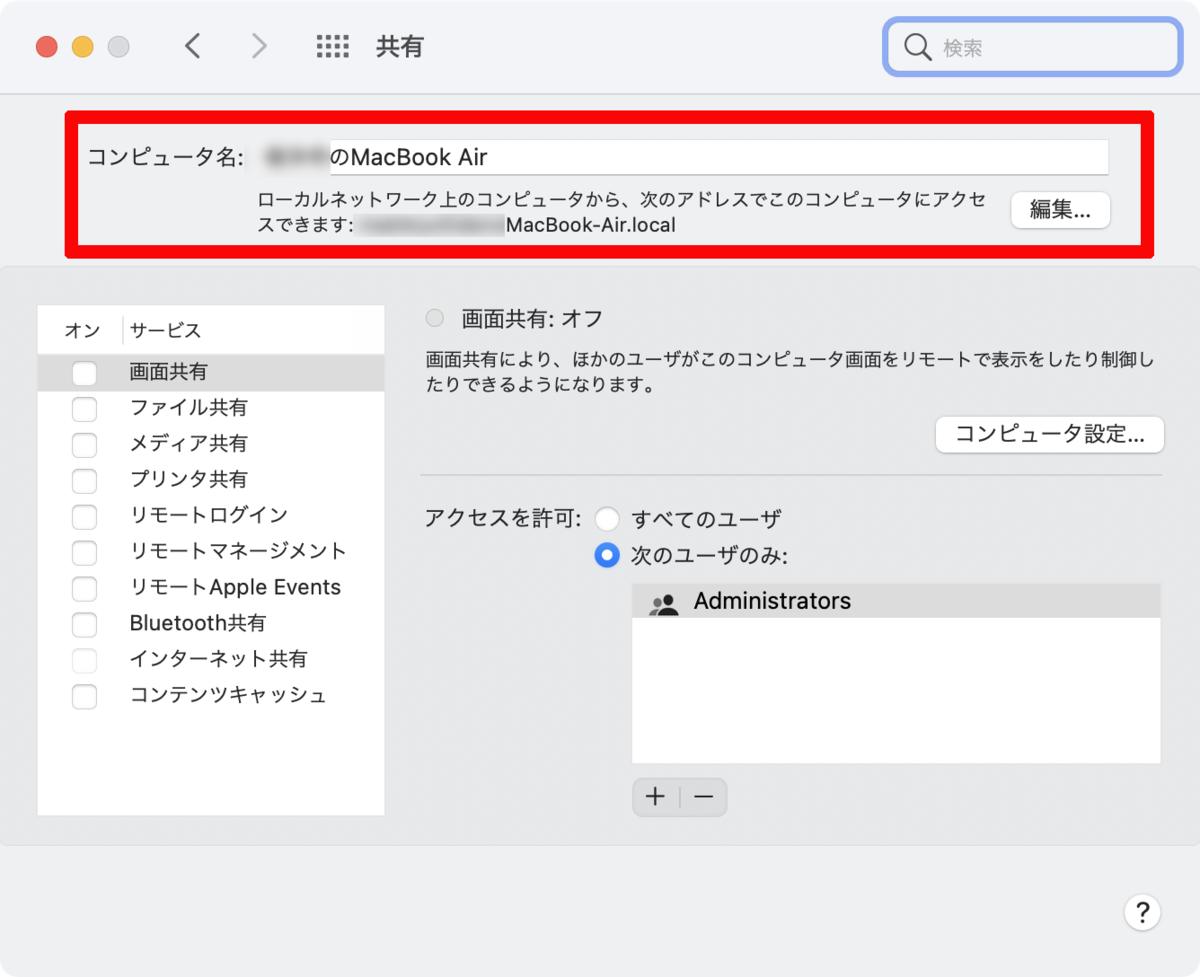Open help with question mark button
1200x977 pixels.
[1142, 912]
